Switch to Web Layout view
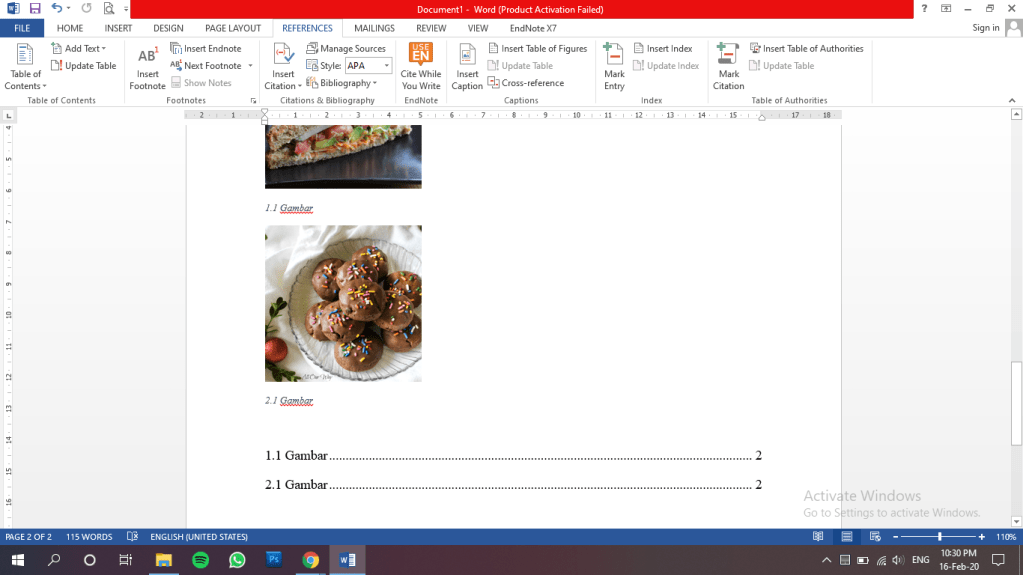The image size is (1023, 575). tap(874, 537)
